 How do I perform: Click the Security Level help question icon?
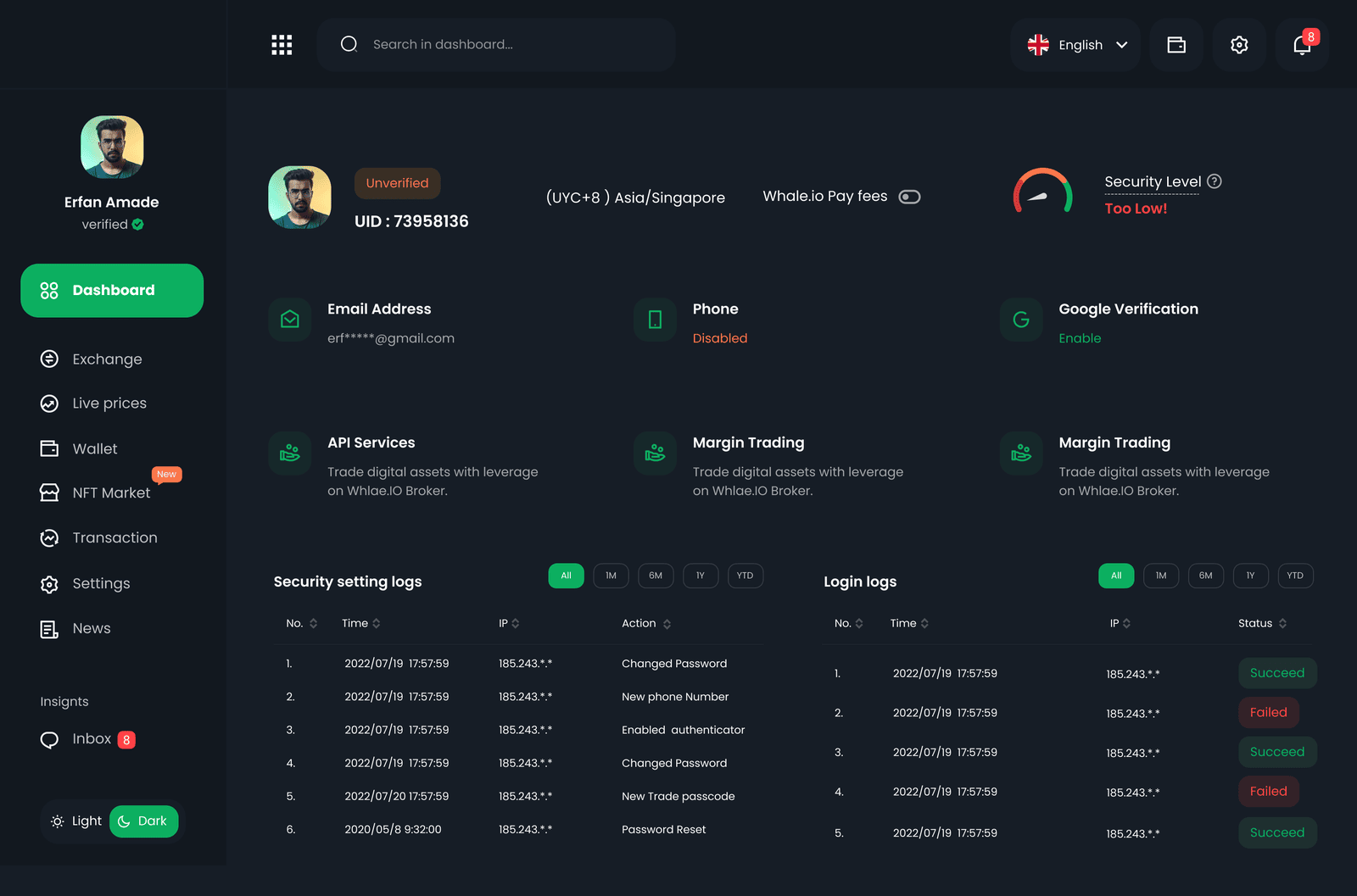point(1214,181)
